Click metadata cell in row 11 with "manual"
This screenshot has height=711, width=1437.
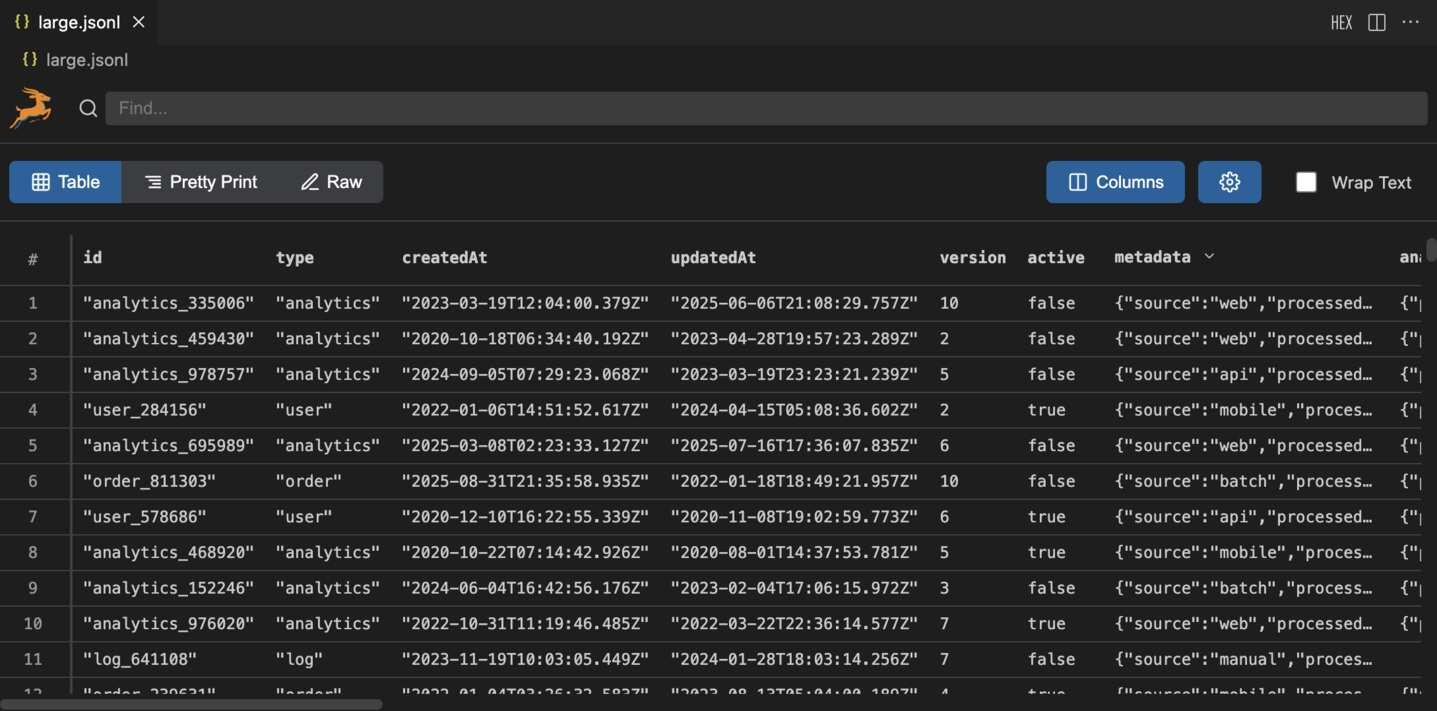point(1243,659)
